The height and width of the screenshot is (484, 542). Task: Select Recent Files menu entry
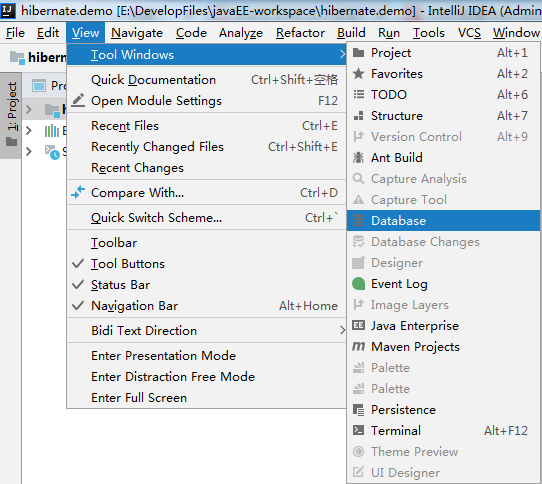(206, 126)
